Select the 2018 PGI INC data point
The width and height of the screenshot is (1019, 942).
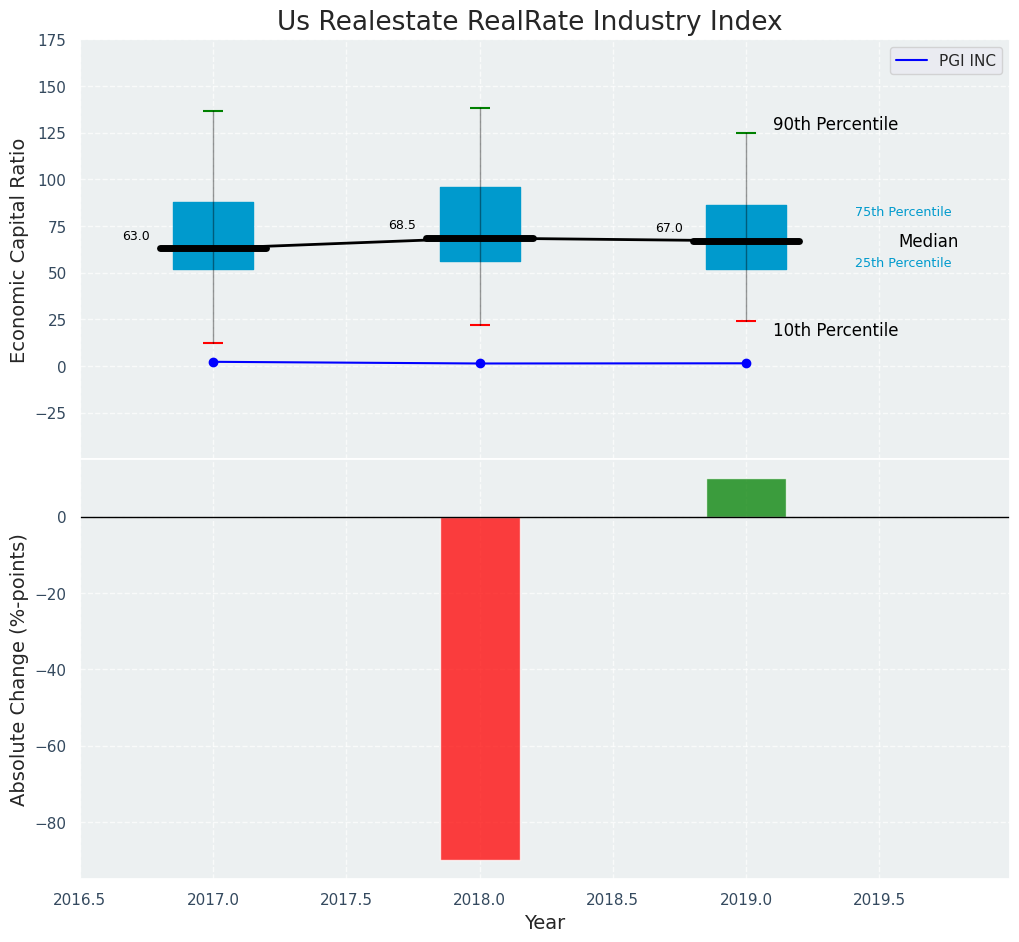(480, 363)
